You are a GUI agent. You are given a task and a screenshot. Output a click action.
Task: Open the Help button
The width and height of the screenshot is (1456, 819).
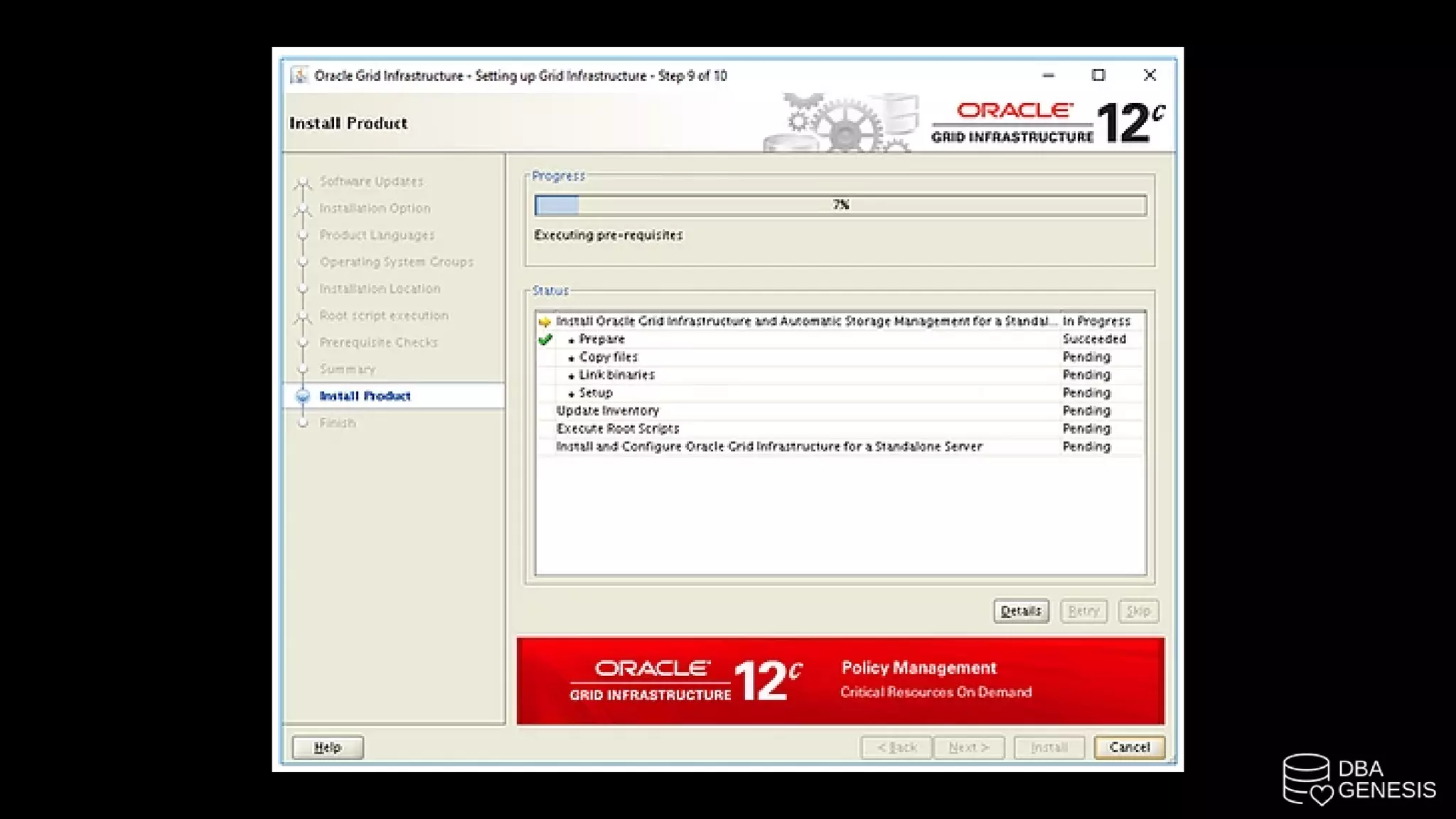pos(328,747)
